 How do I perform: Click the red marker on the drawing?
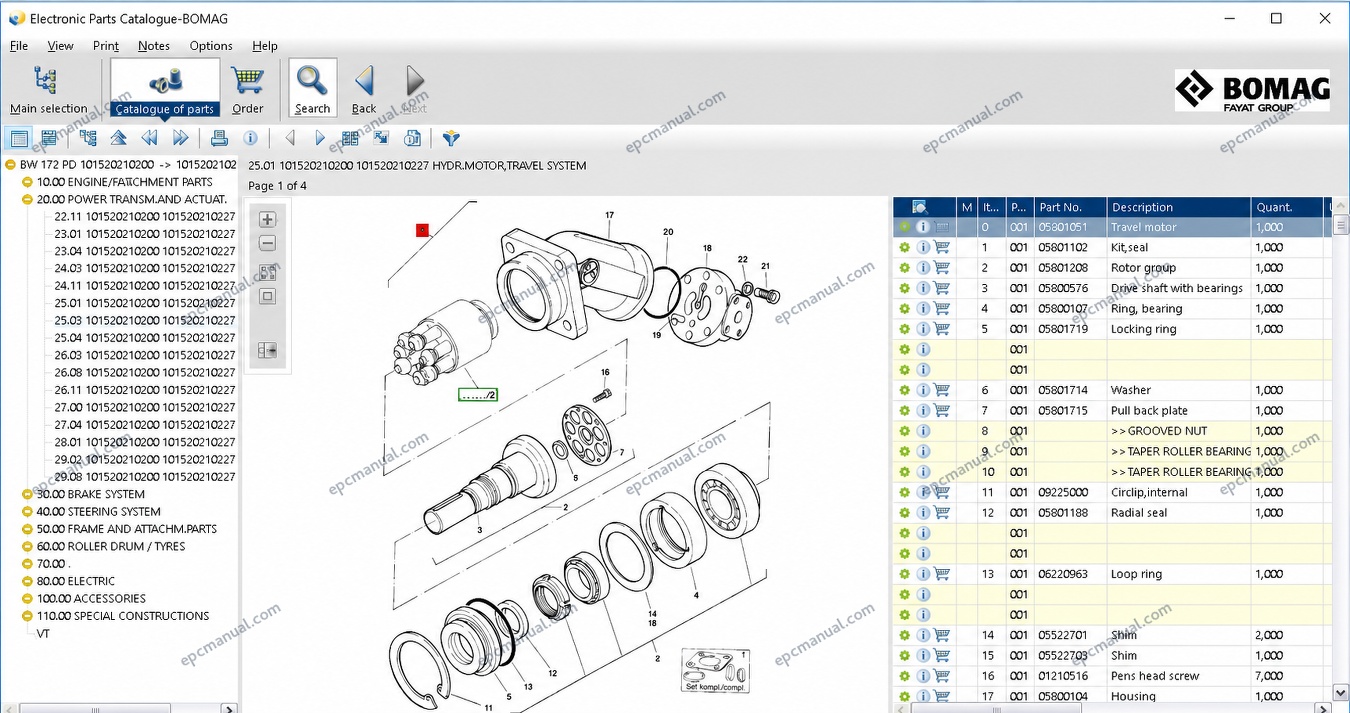(x=423, y=230)
